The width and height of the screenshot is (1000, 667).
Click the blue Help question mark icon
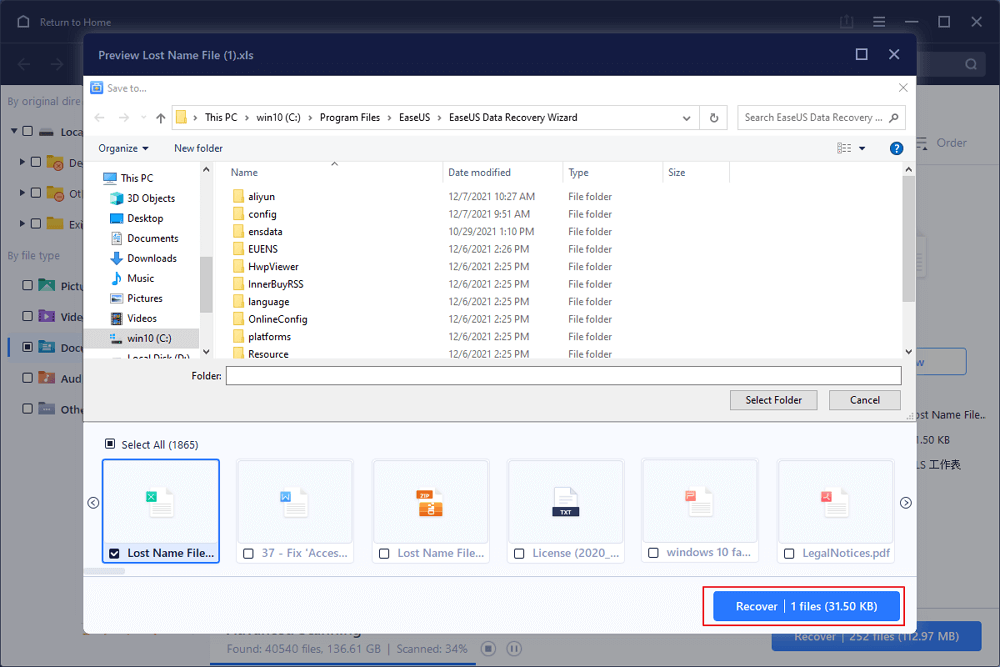896,147
